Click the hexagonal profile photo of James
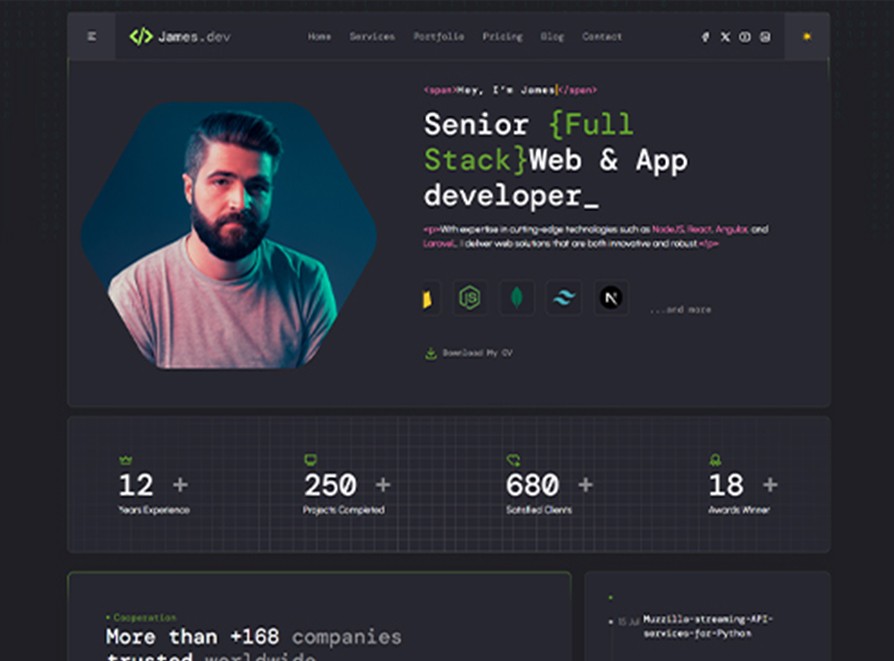 pos(228,235)
